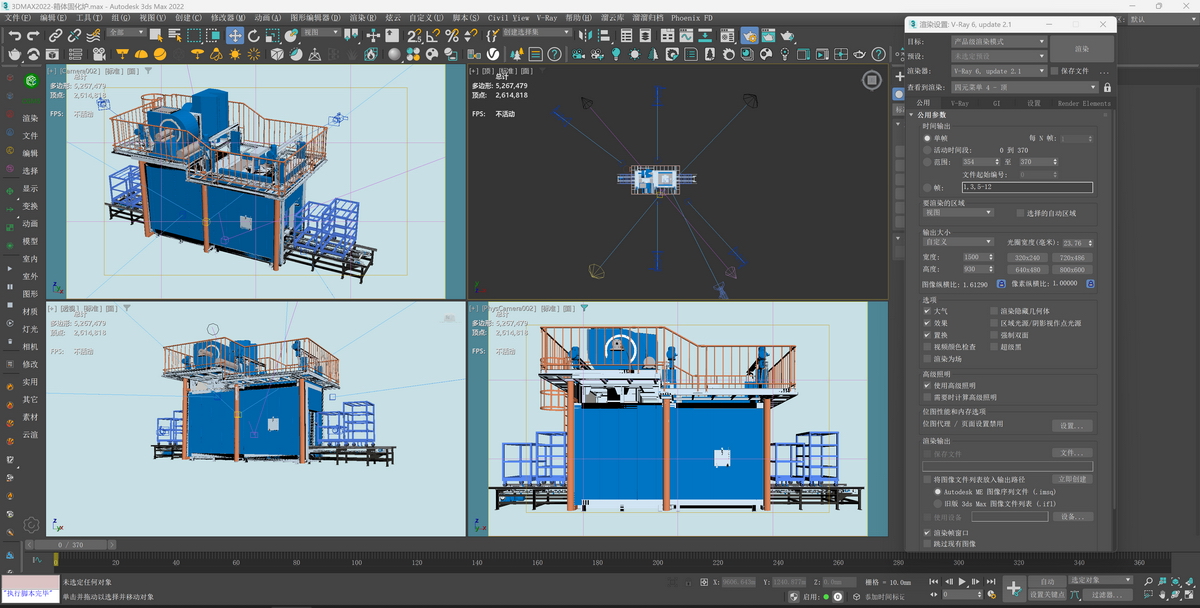
Task: Click the green render sidebar icon
Action: (32, 81)
